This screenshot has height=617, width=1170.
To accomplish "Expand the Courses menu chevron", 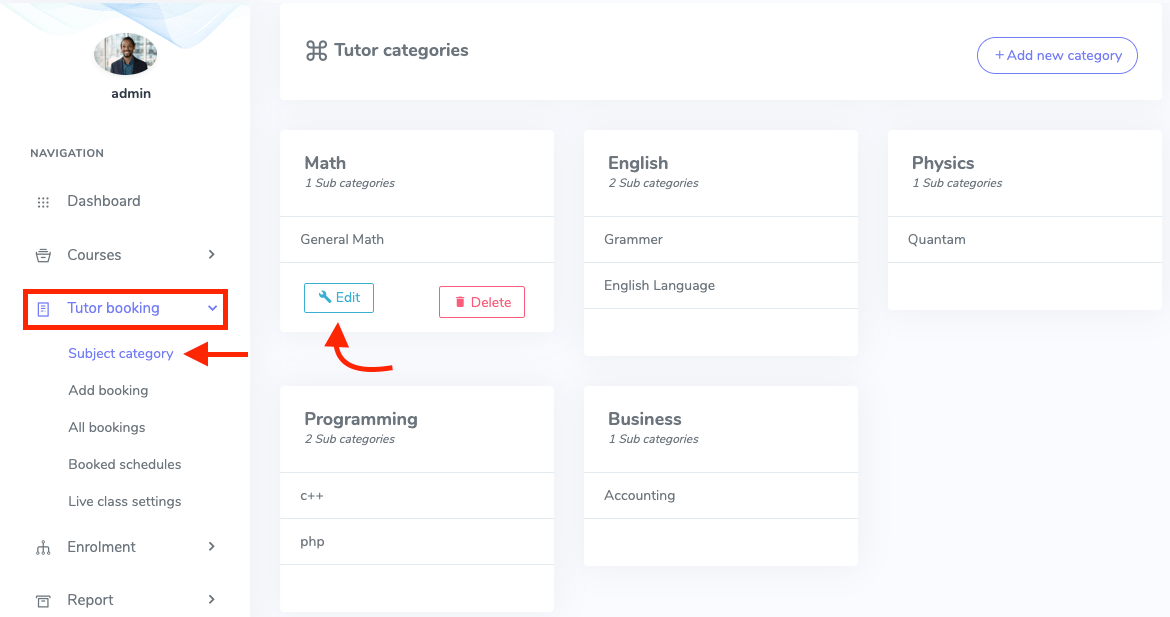I will pyautogui.click(x=211, y=255).
